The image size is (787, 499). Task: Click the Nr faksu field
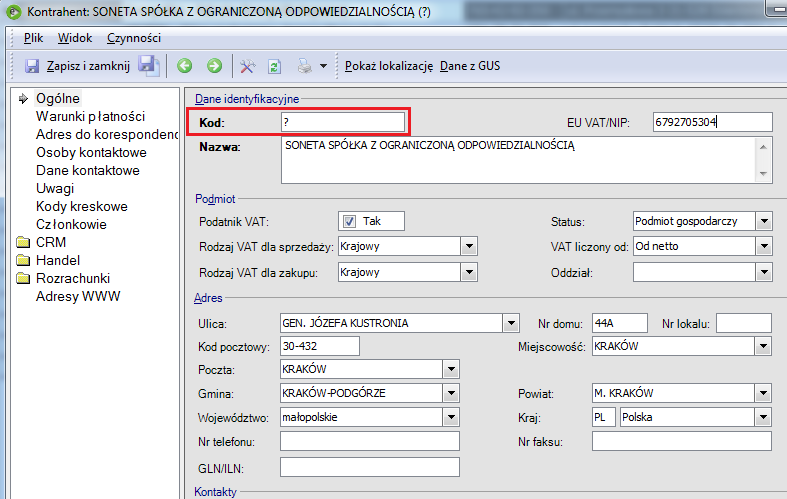click(682, 441)
